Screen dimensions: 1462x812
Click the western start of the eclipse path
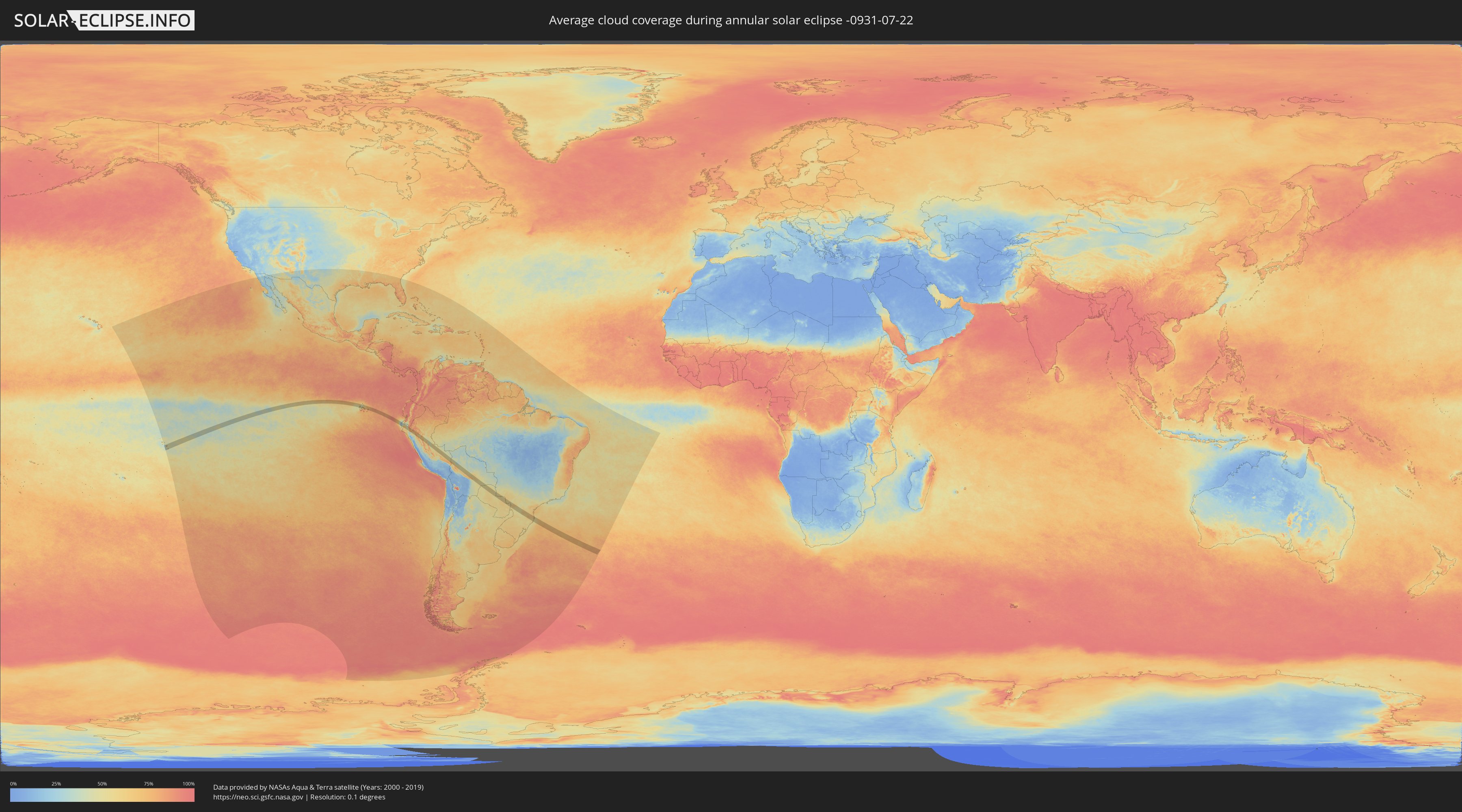168,447
